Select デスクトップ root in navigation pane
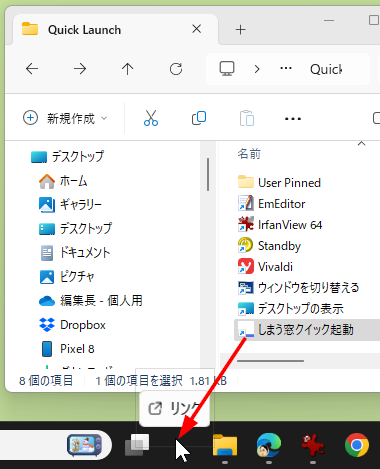The image size is (380, 469). tap(68, 157)
